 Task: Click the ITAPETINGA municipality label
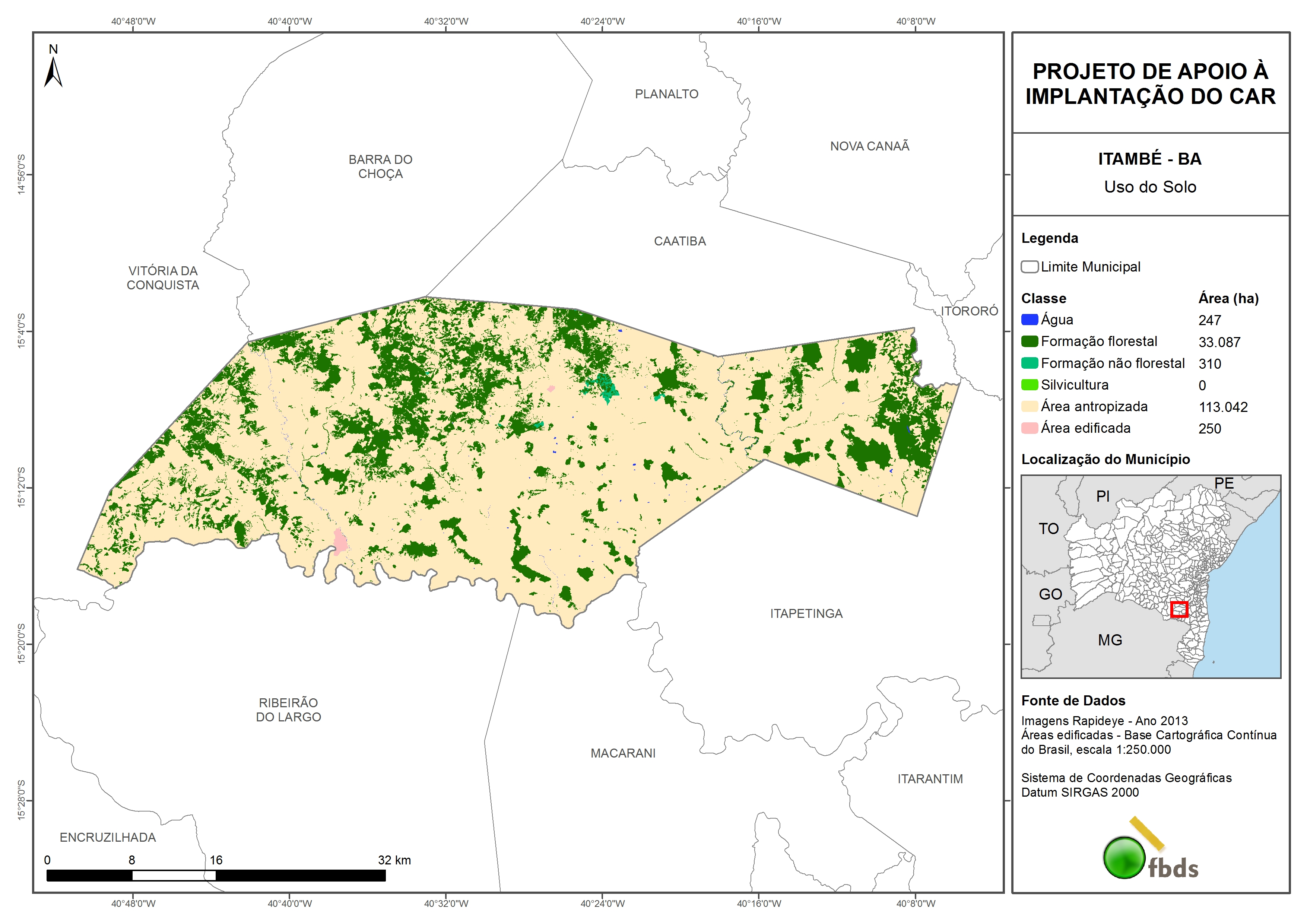[x=806, y=614]
